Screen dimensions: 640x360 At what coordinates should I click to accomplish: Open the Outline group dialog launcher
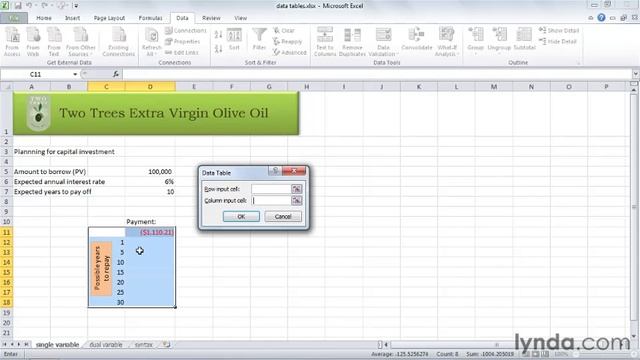tap(578, 63)
